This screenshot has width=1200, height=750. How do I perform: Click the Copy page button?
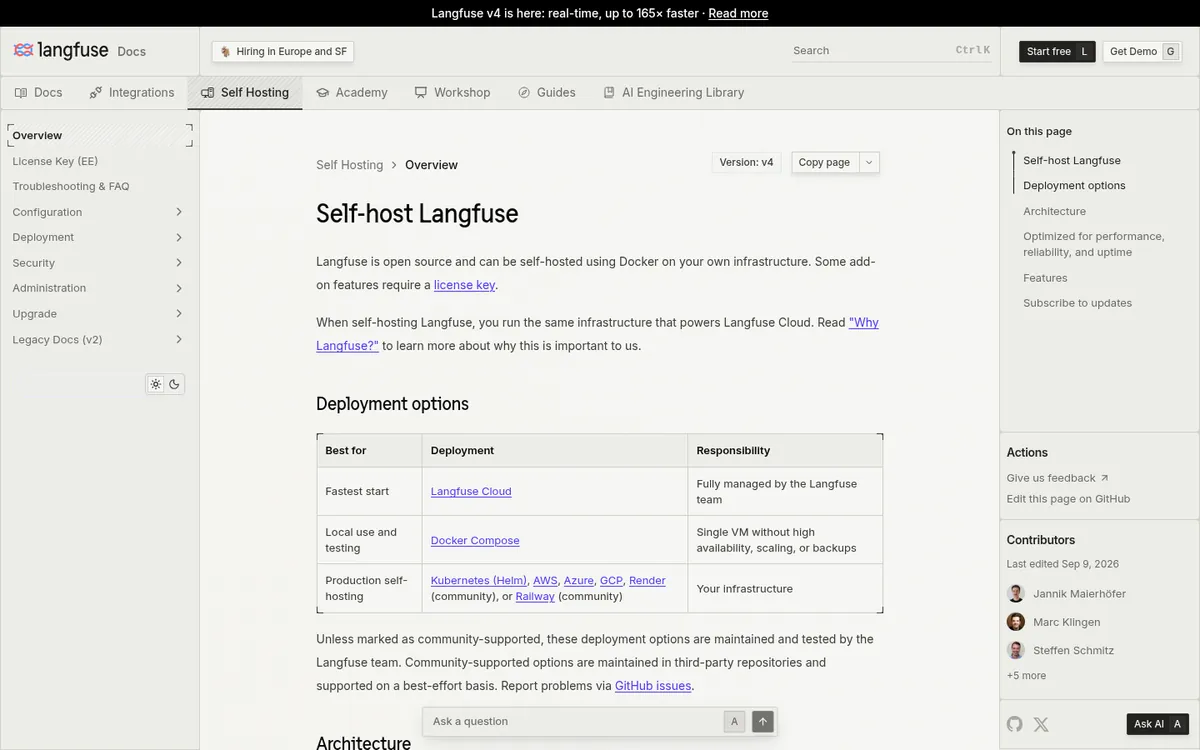(825, 162)
